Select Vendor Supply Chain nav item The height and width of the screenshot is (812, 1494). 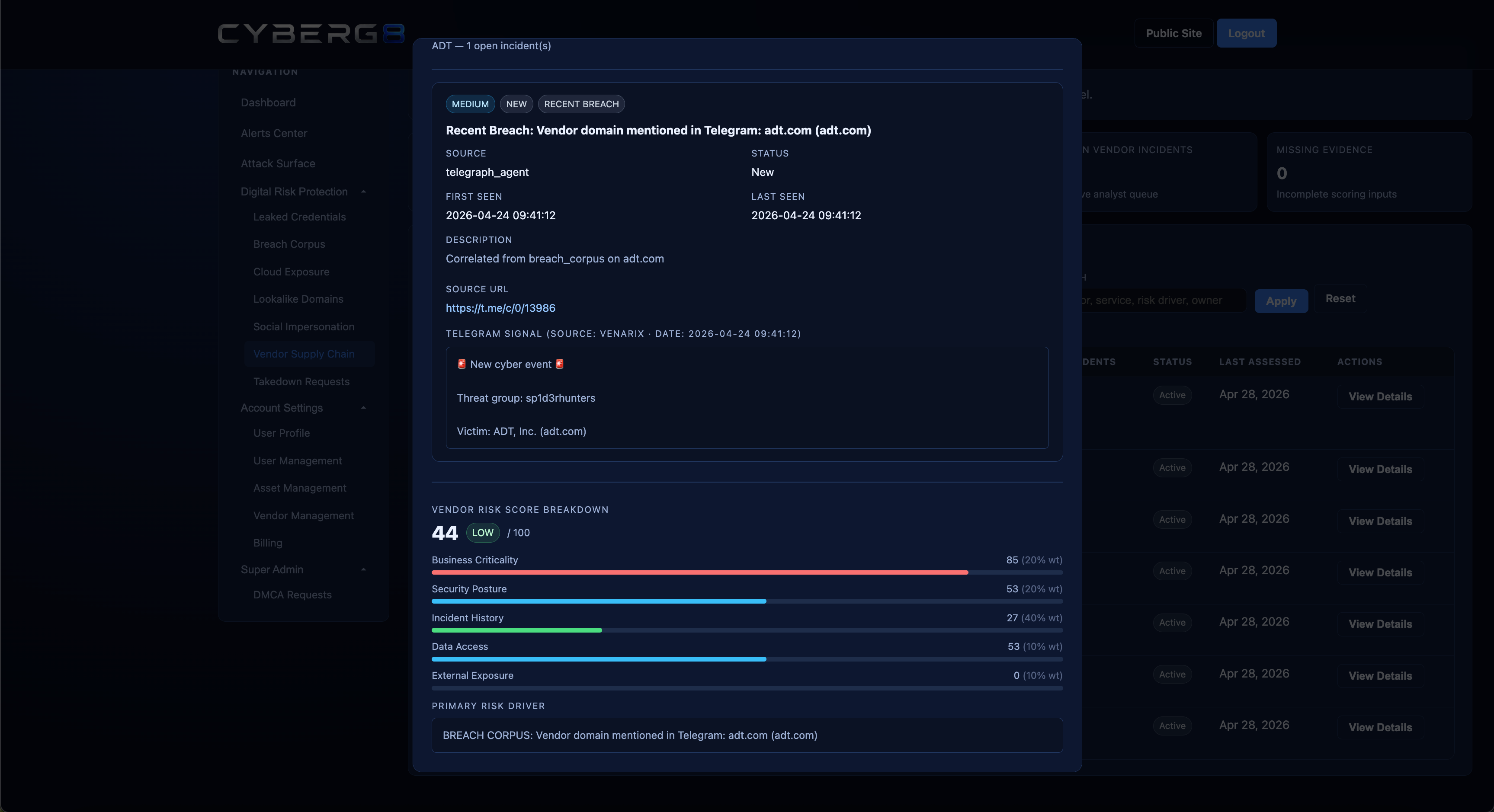coord(309,354)
